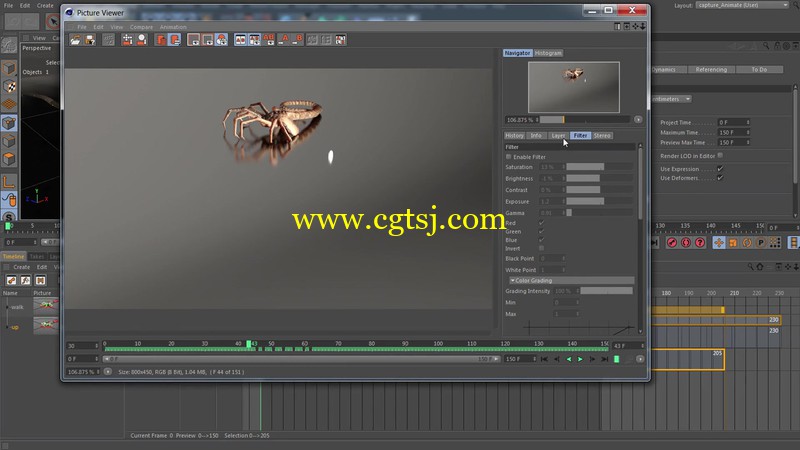This screenshot has width=800, height=450.
Task: Toggle Render LOD in Editor checkbox
Action: tap(720, 156)
